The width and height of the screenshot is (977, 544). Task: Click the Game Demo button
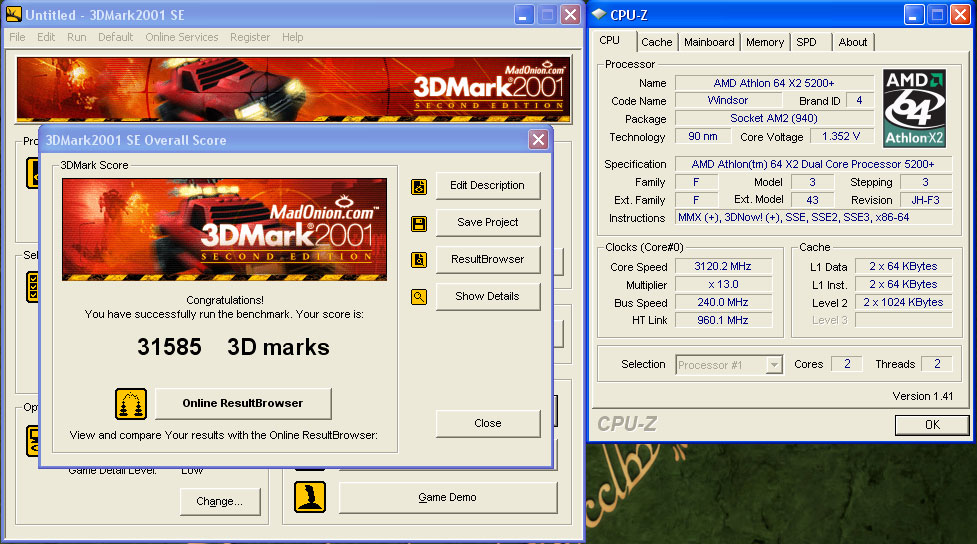coord(447,497)
